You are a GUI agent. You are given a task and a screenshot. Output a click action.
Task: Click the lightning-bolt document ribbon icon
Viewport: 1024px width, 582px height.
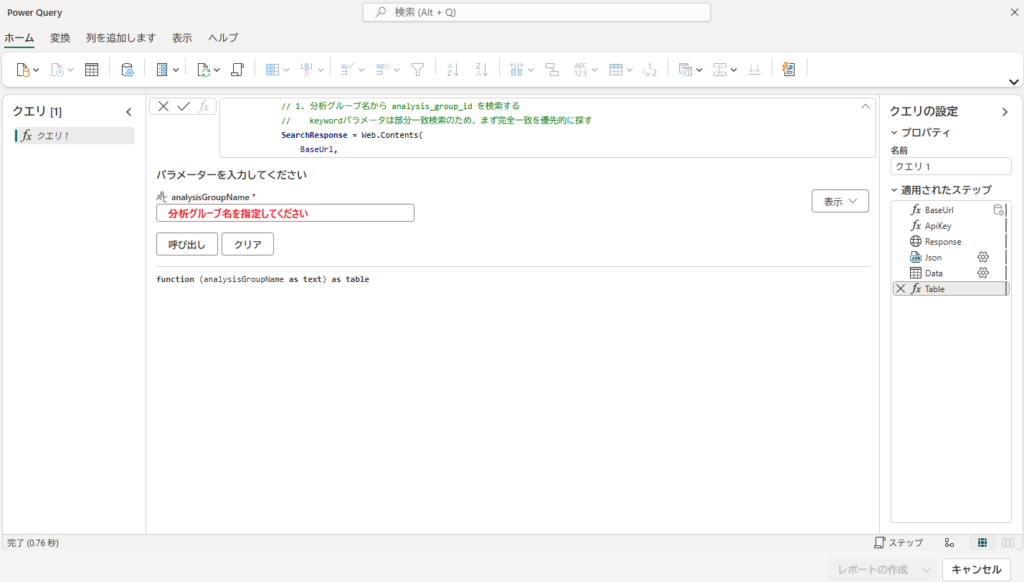click(789, 69)
